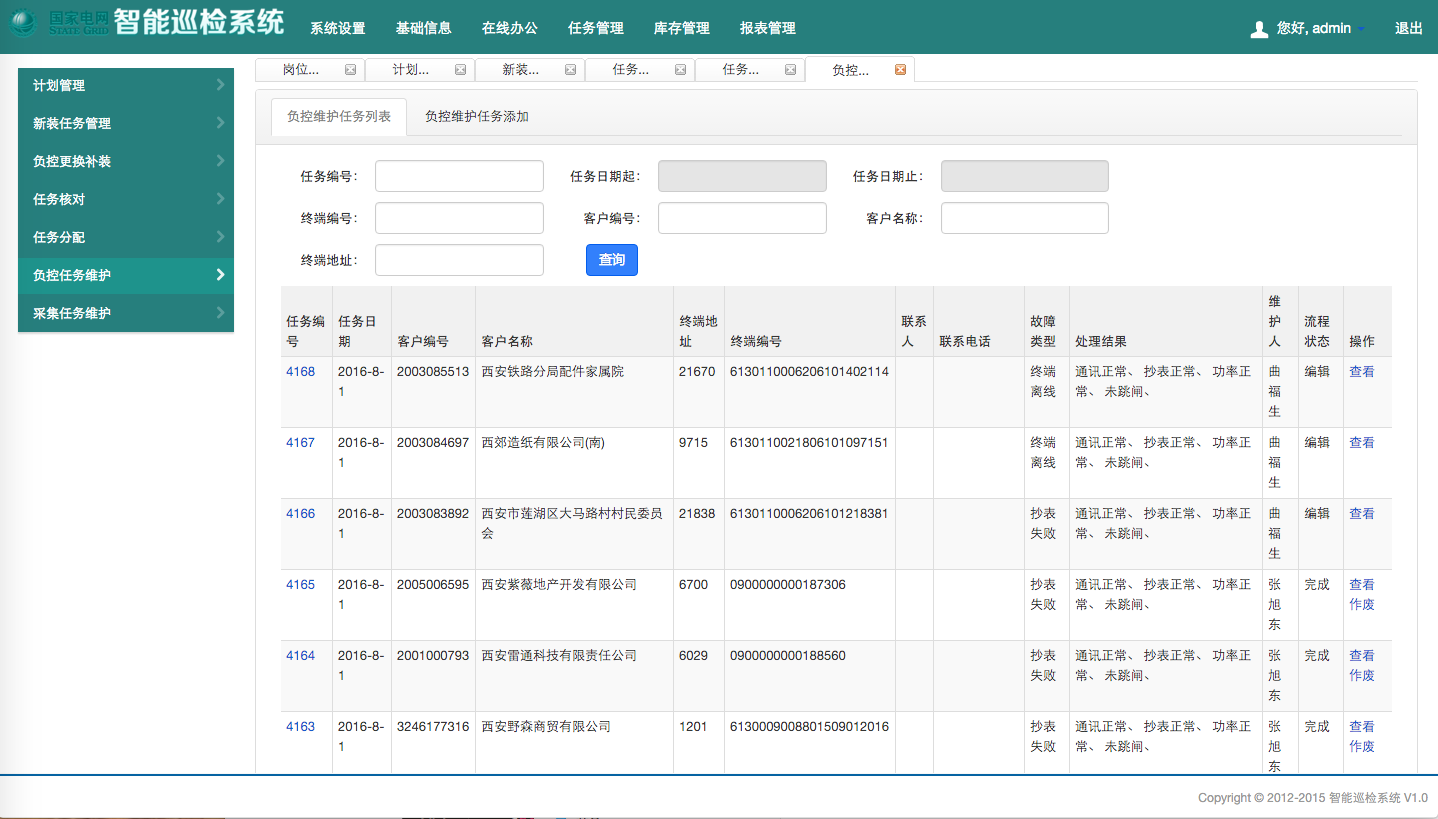Click the blue 查询 search button
1438x819 pixels.
(x=611, y=260)
